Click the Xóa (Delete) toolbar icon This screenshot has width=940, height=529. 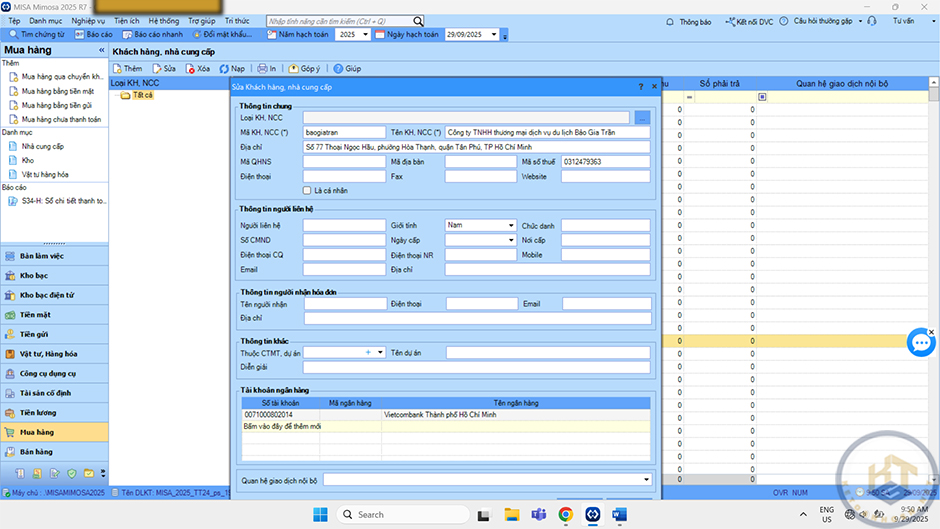(x=197, y=69)
